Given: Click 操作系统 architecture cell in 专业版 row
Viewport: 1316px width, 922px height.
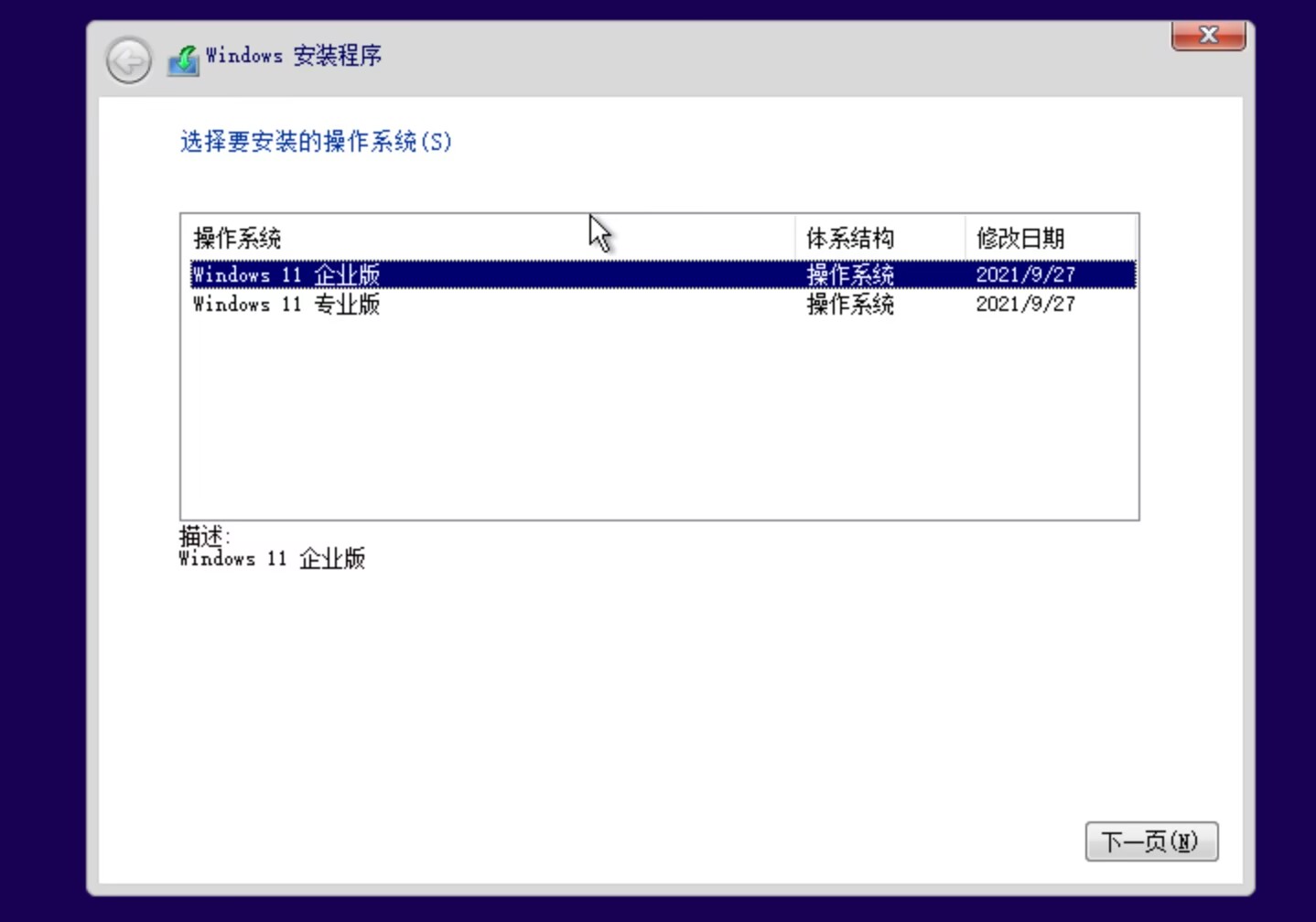Looking at the screenshot, I should pyautogui.click(x=849, y=304).
